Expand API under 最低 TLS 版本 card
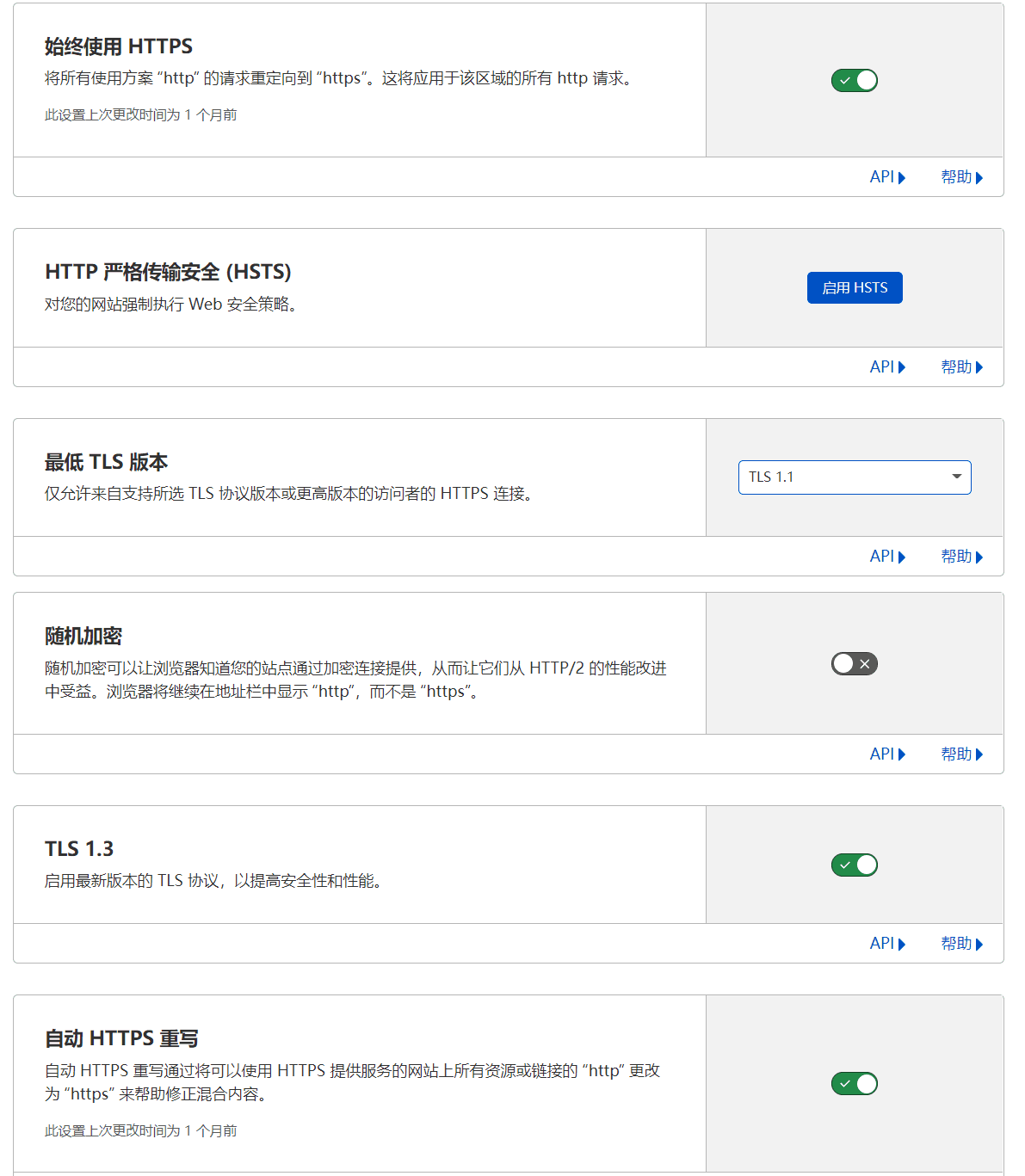 886,557
